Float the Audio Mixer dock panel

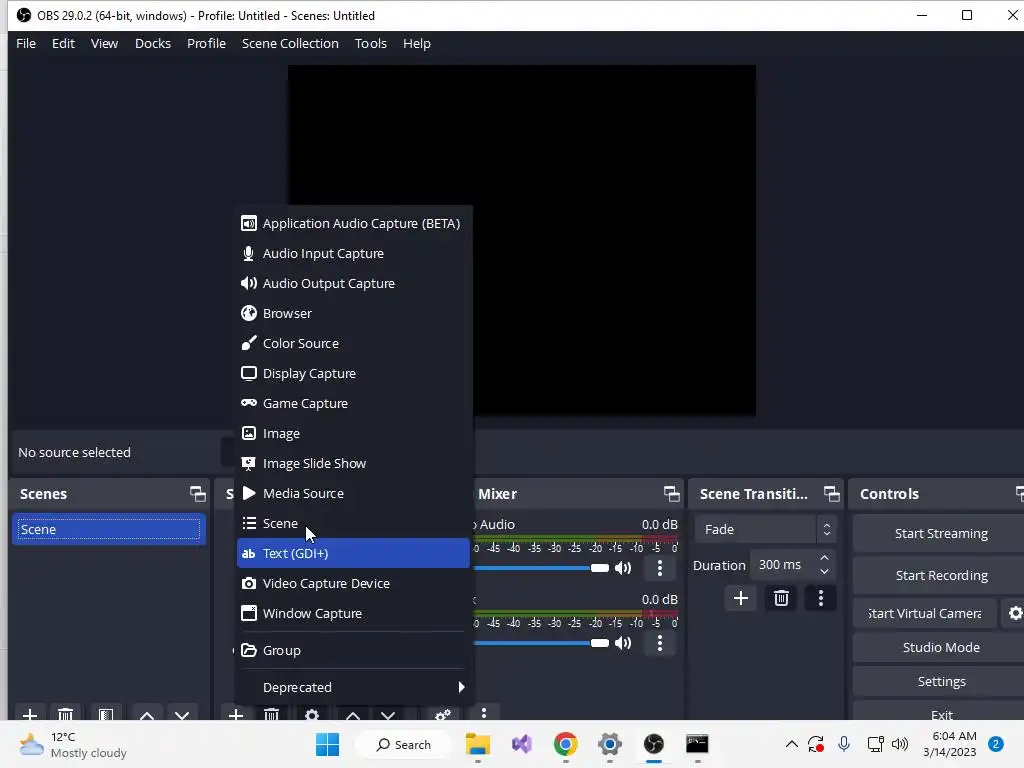click(x=671, y=494)
